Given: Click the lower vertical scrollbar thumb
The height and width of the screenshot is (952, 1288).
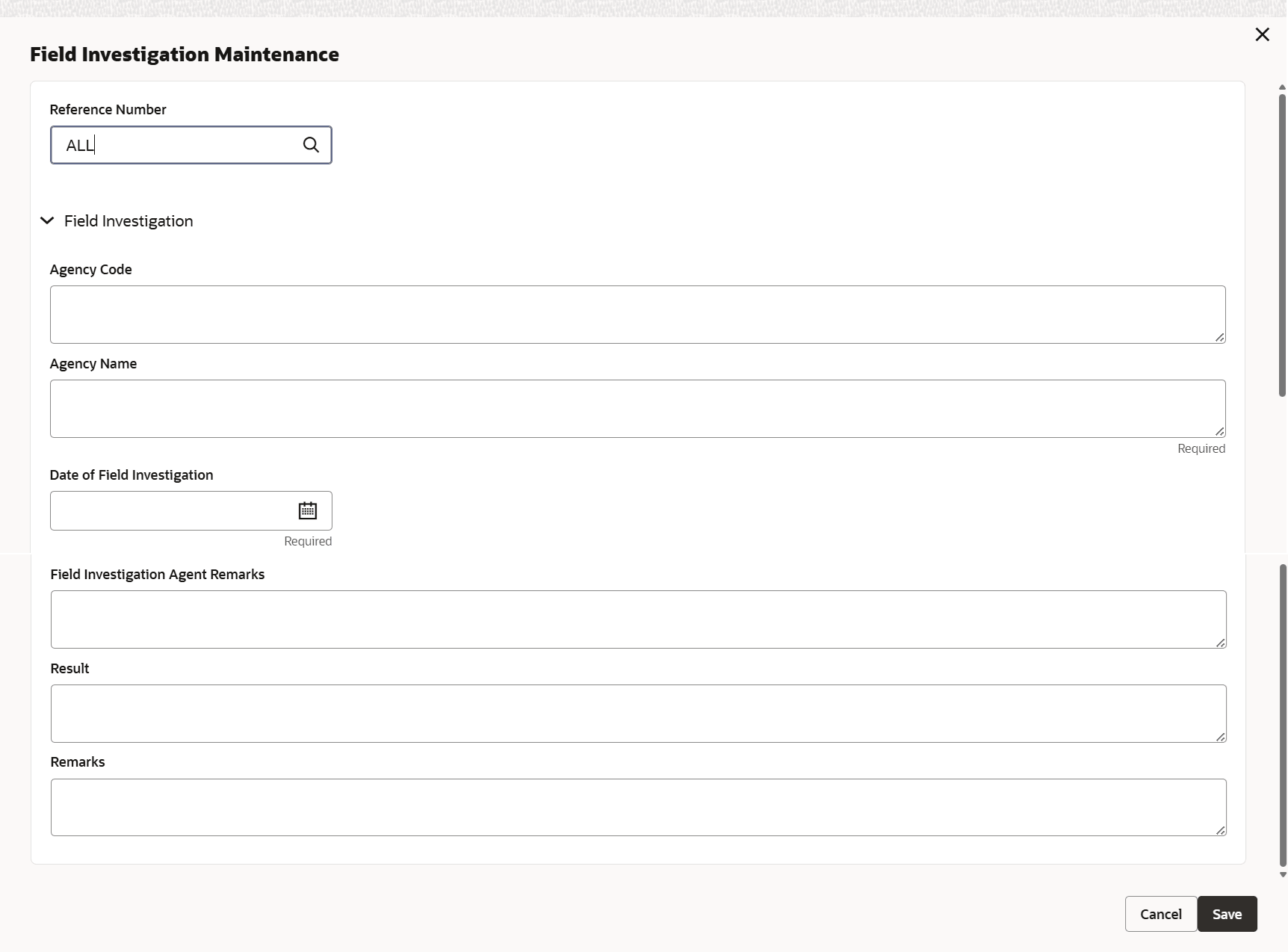Looking at the screenshot, I should [x=1283, y=716].
